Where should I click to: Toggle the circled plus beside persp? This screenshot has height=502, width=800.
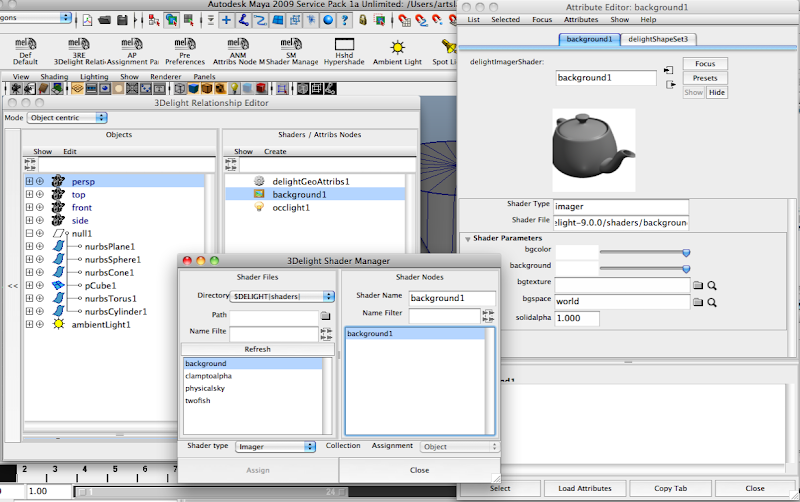40,181
